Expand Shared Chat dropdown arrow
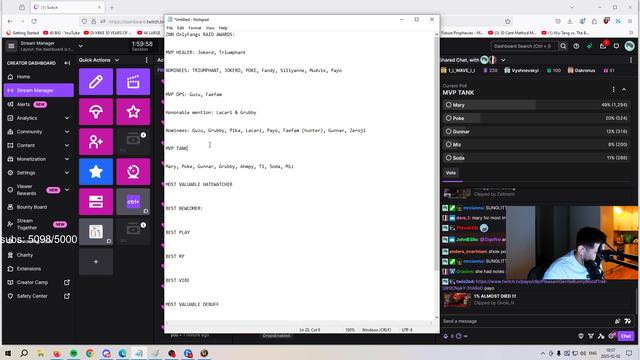 click(x=503, y=60)
